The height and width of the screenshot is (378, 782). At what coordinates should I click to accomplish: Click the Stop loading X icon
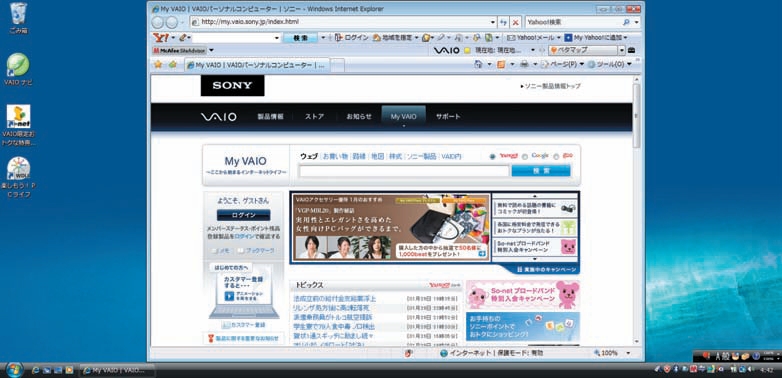coord(516,22)
